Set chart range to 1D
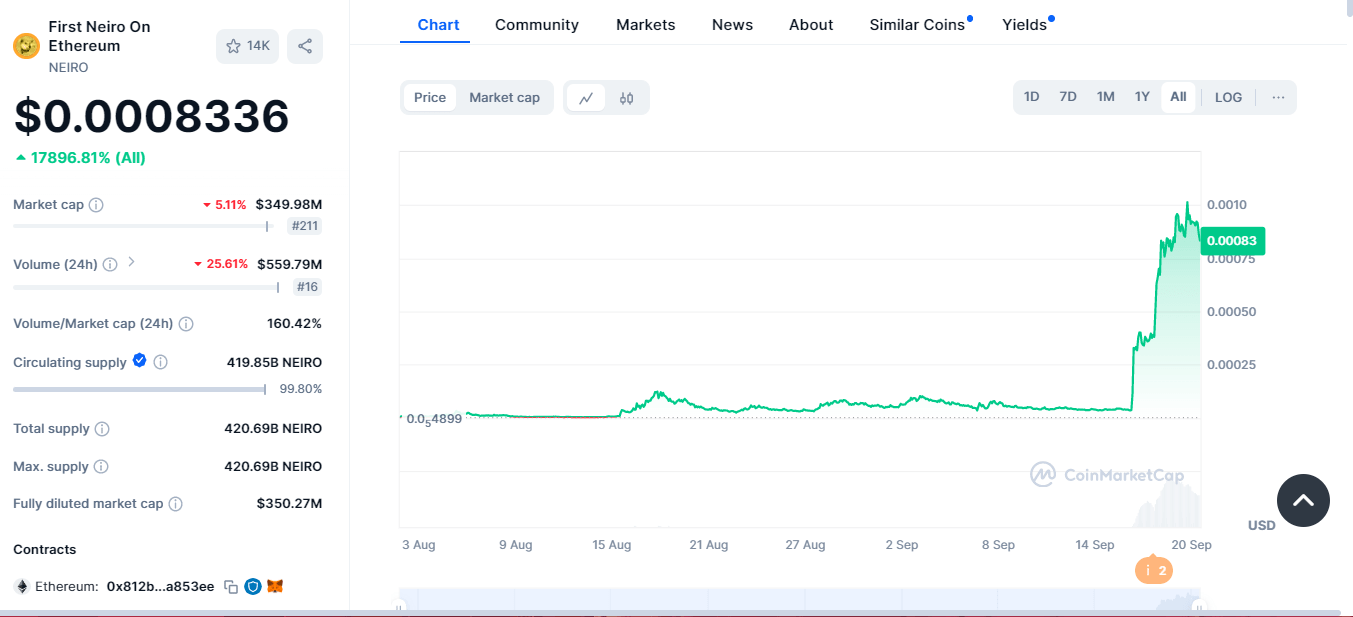Screen dimensions: 1353x617 (1032, 97)
